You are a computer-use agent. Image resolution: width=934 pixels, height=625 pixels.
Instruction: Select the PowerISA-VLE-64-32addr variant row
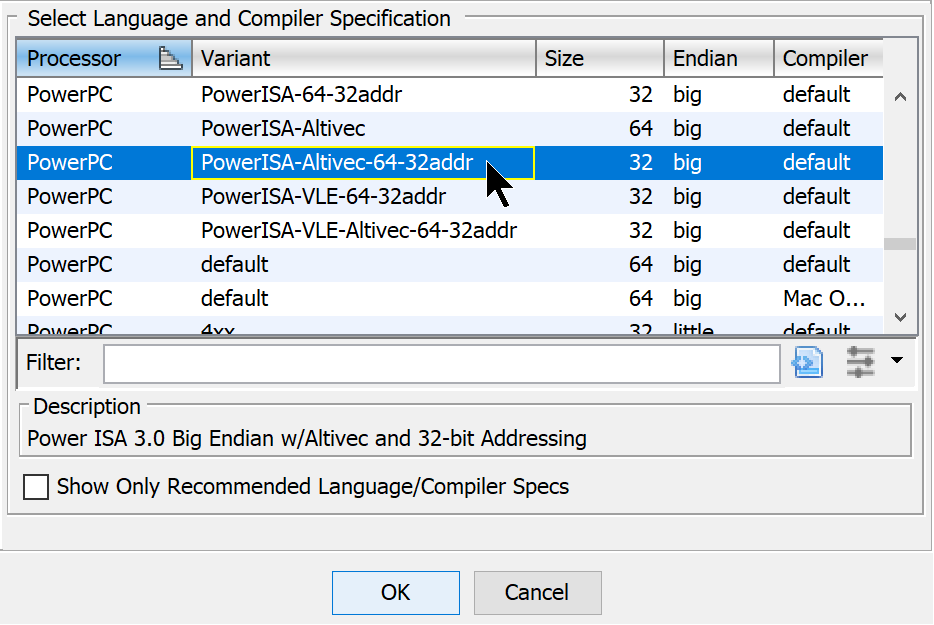click(300, 196)
